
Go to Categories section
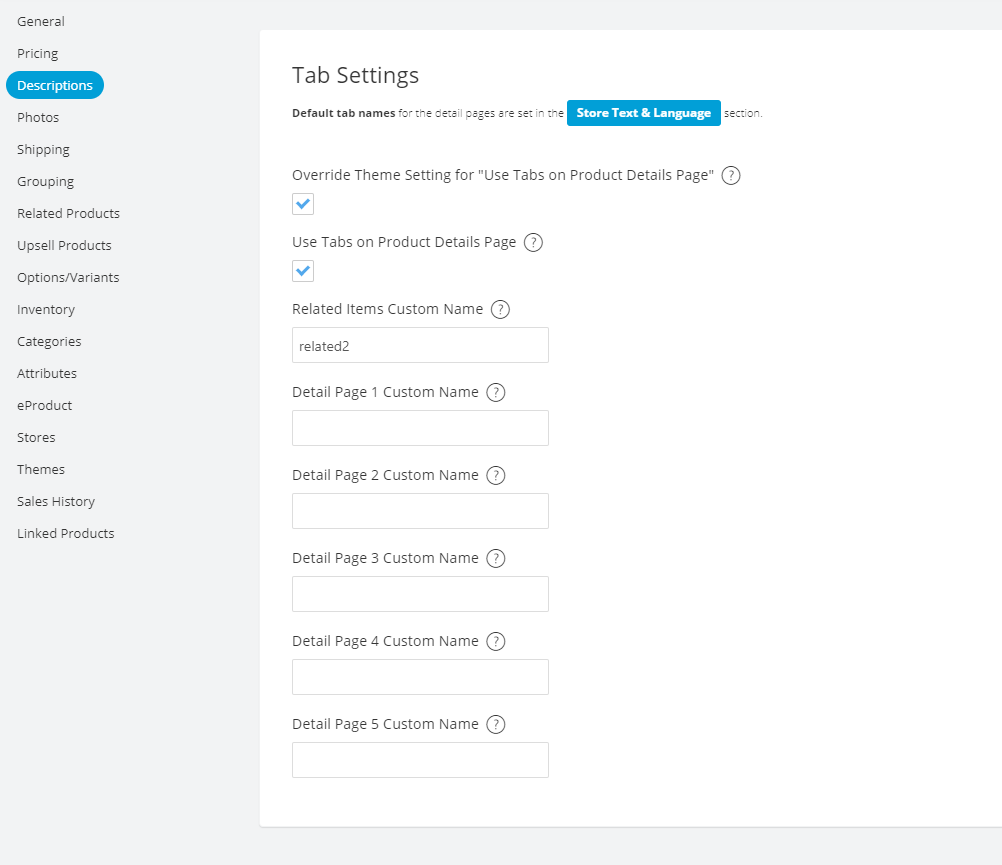coord(49,341)
